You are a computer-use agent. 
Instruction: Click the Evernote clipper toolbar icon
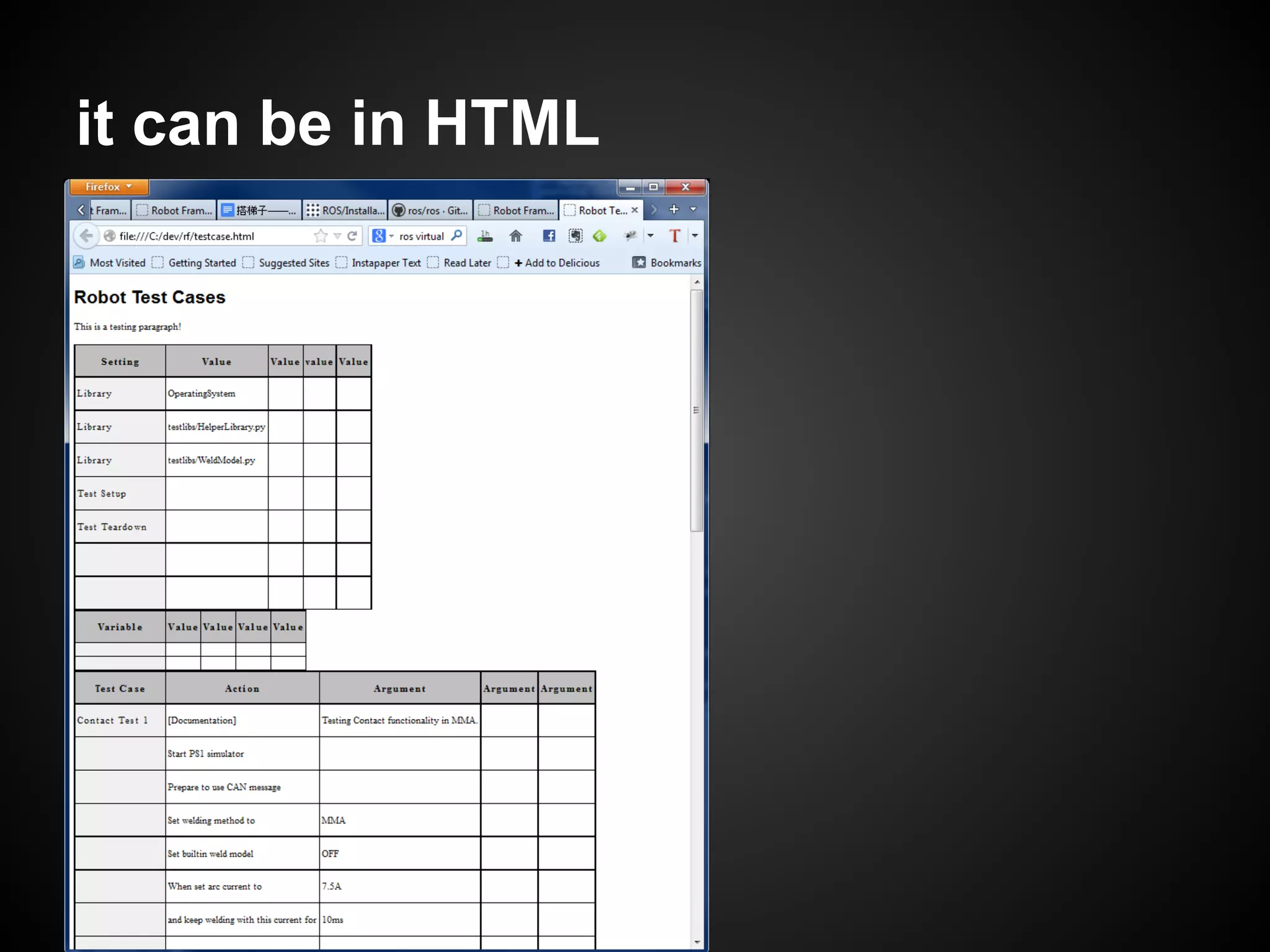575,236
